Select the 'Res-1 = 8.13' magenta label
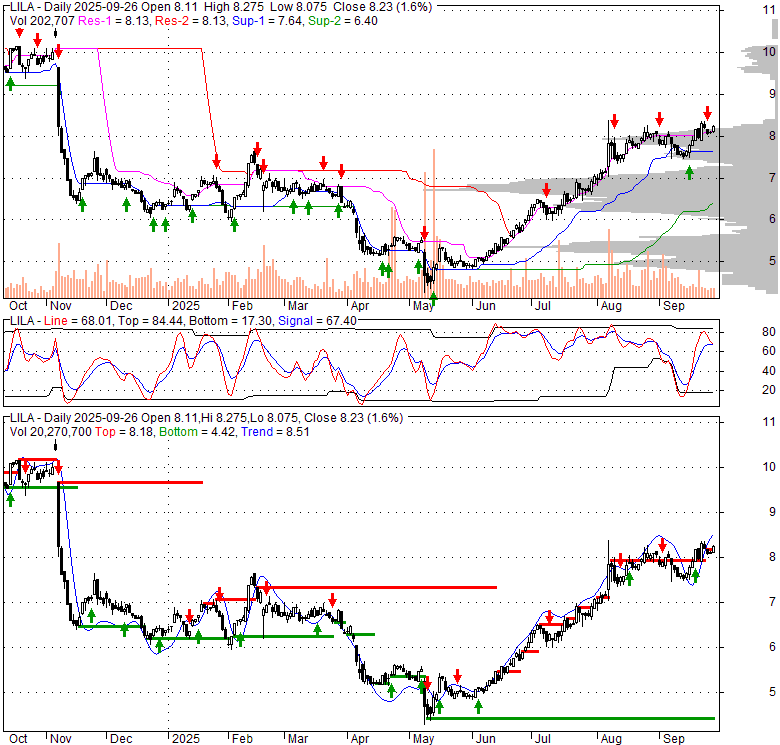This screenshot has height=745, width=780. [114, 21]
